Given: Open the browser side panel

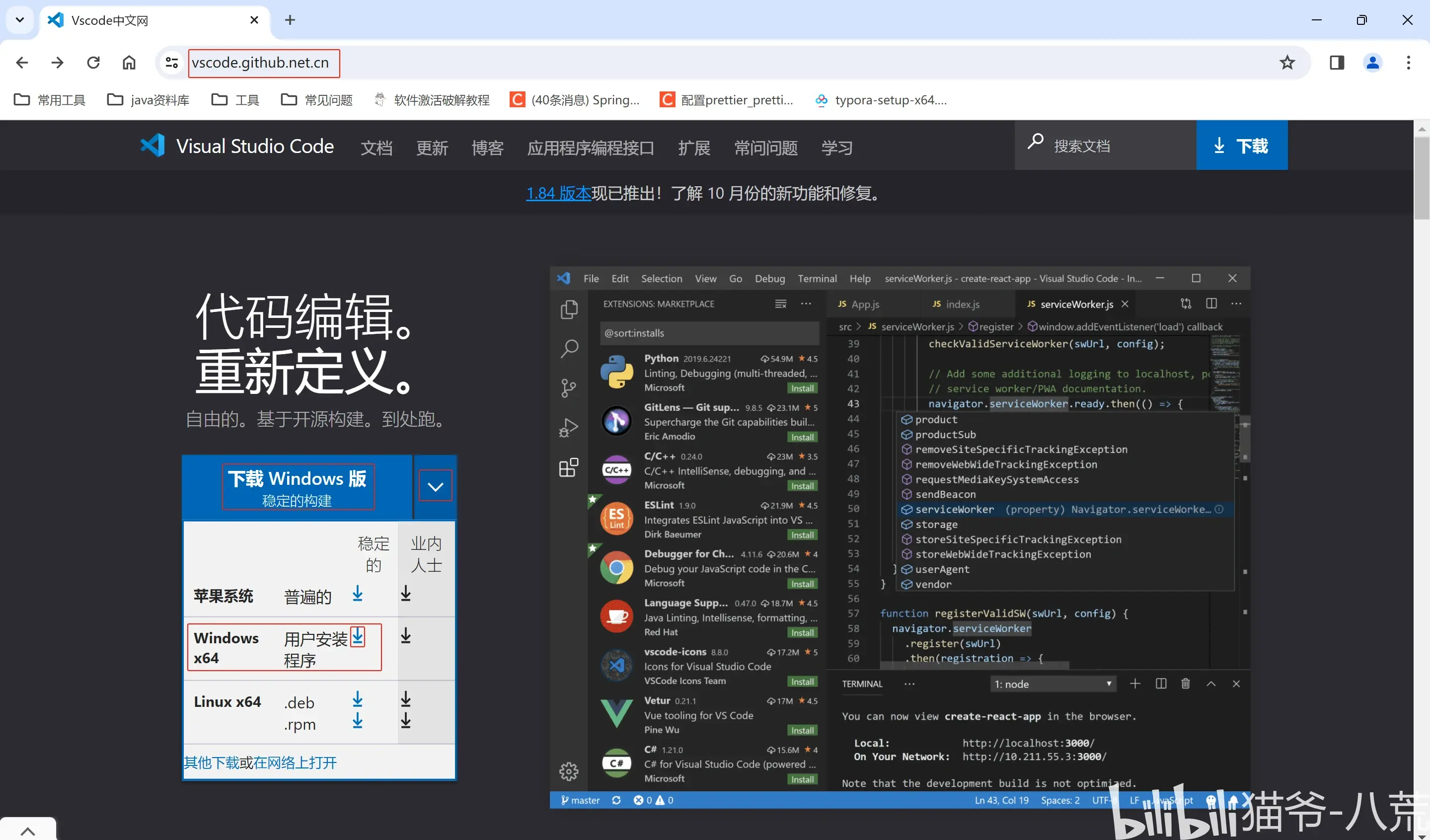Looking at the screenshot, I should tap(1337, 63).
